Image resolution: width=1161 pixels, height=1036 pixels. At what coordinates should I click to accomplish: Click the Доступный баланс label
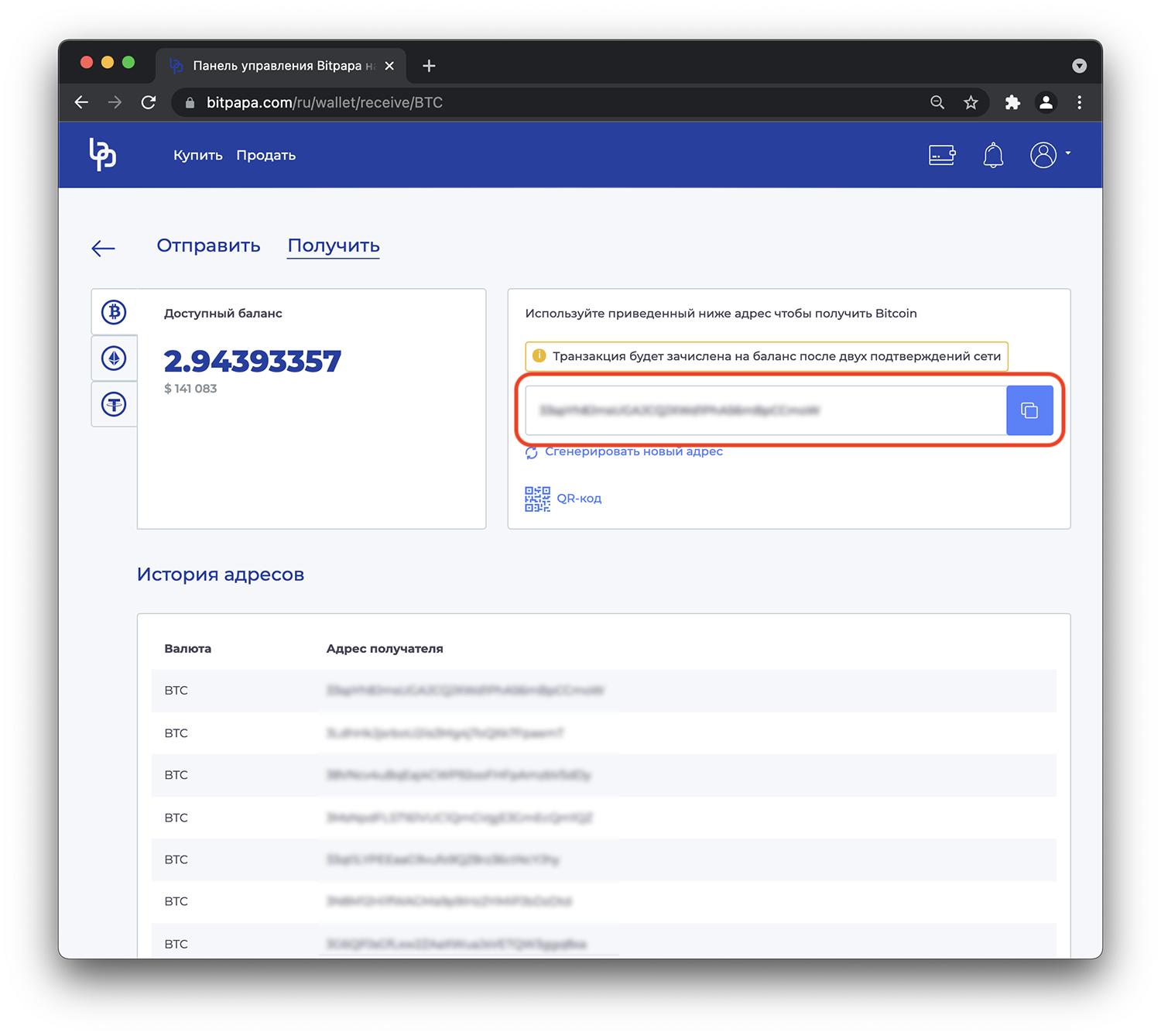pos(223,314)
